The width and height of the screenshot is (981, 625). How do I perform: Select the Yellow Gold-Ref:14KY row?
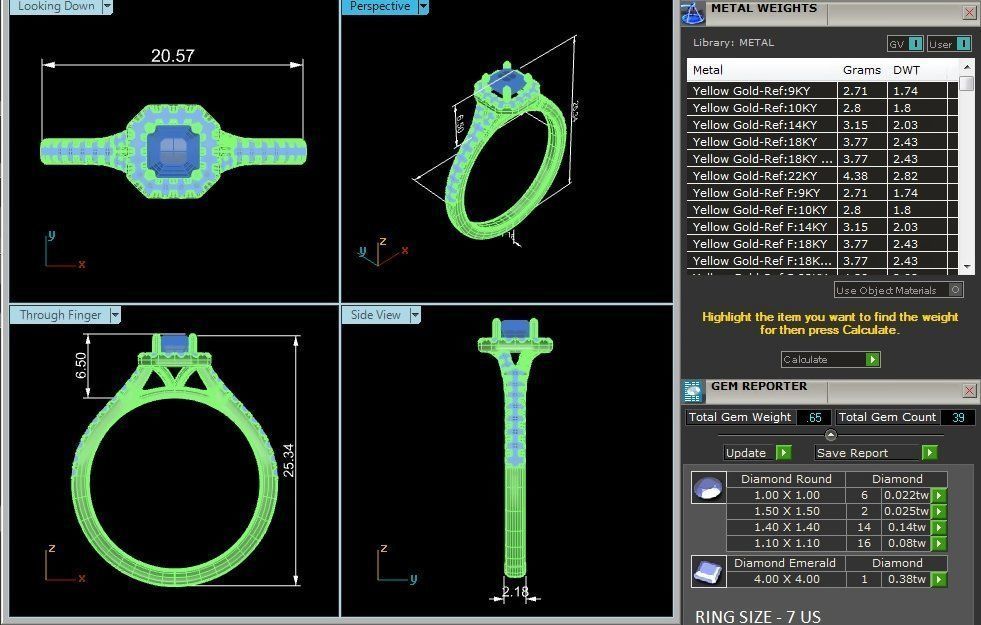click(822, 124)
